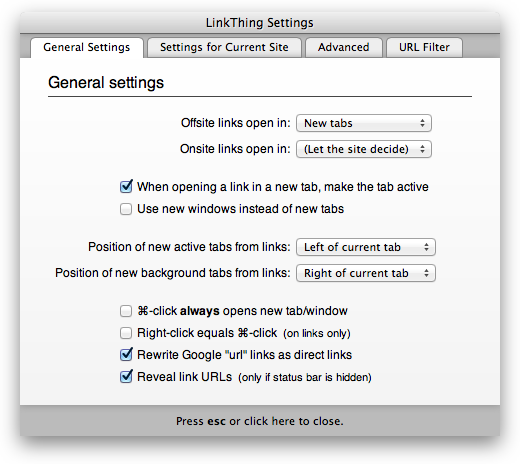Click the arrows on Right of current tab popup

(426, 273)
